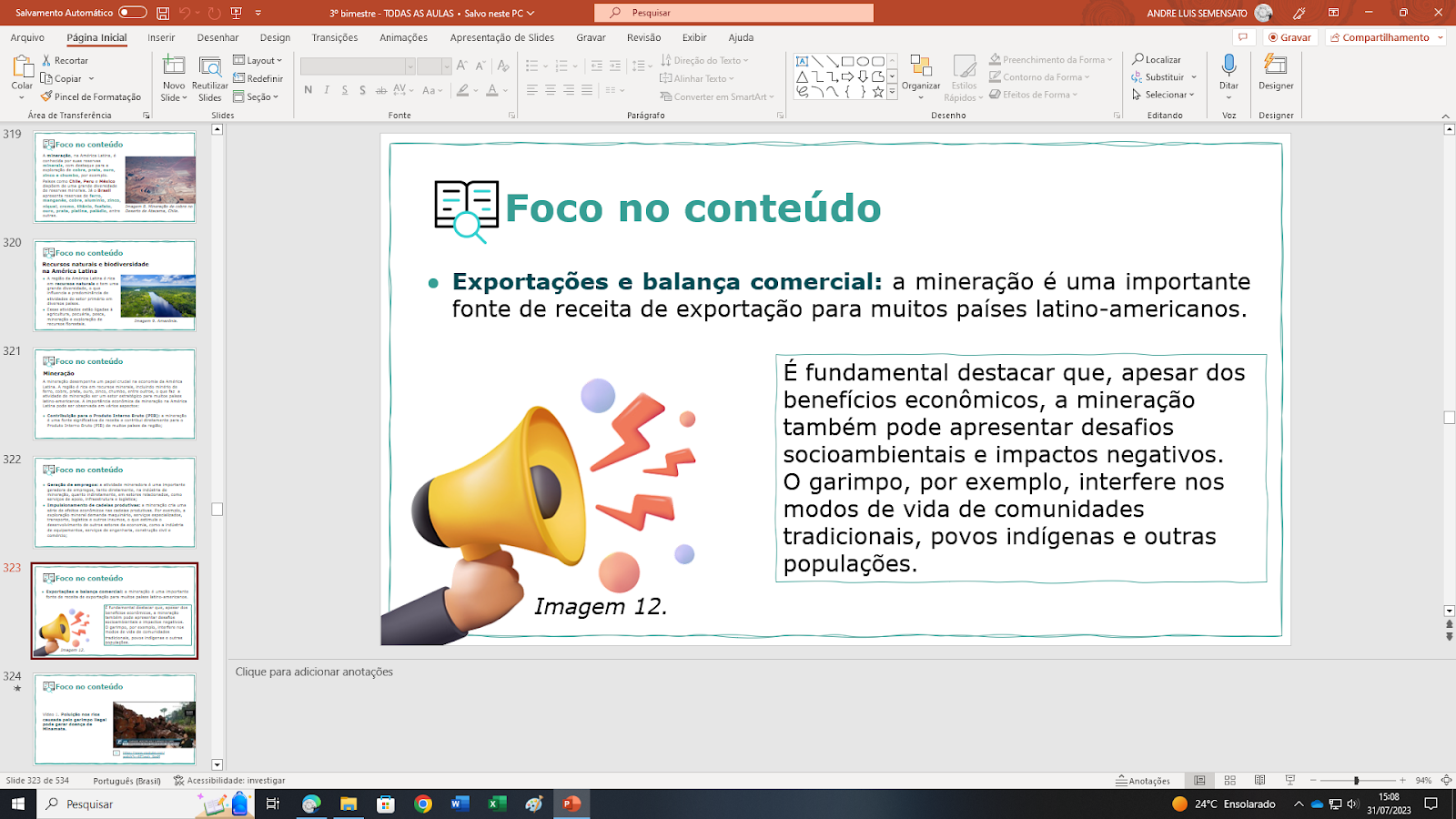Image resolution: width=1456 pixels, height=819 pixels.
Task: Click the text highlight color button
Action: click(x=463, y=90)
